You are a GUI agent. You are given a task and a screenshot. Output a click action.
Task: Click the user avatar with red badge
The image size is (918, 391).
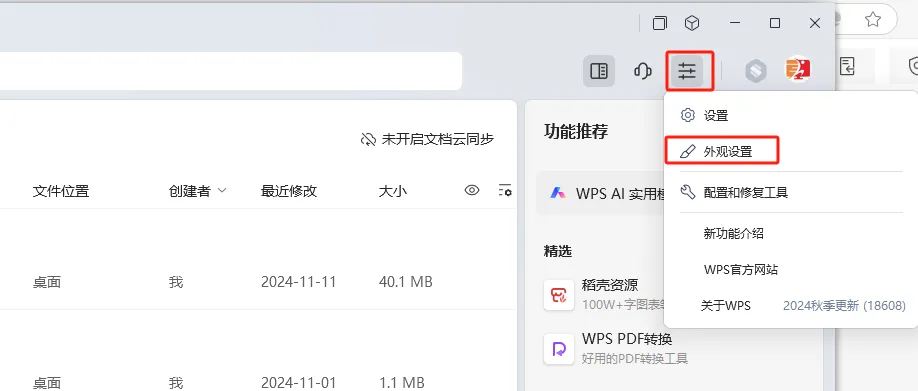pos(798,71)
